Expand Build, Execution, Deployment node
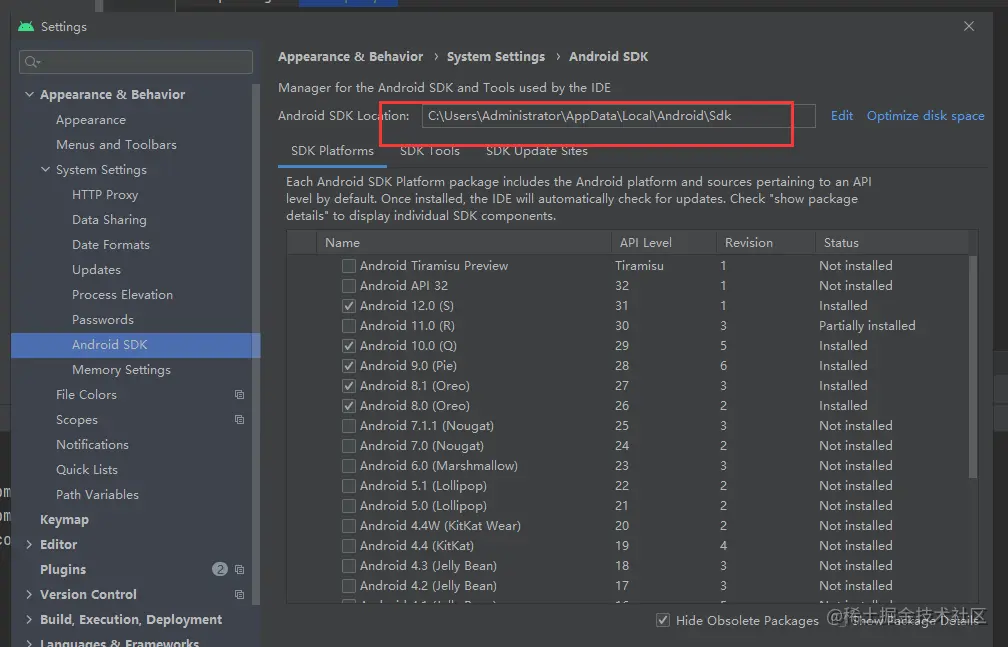 pos(29,619)
